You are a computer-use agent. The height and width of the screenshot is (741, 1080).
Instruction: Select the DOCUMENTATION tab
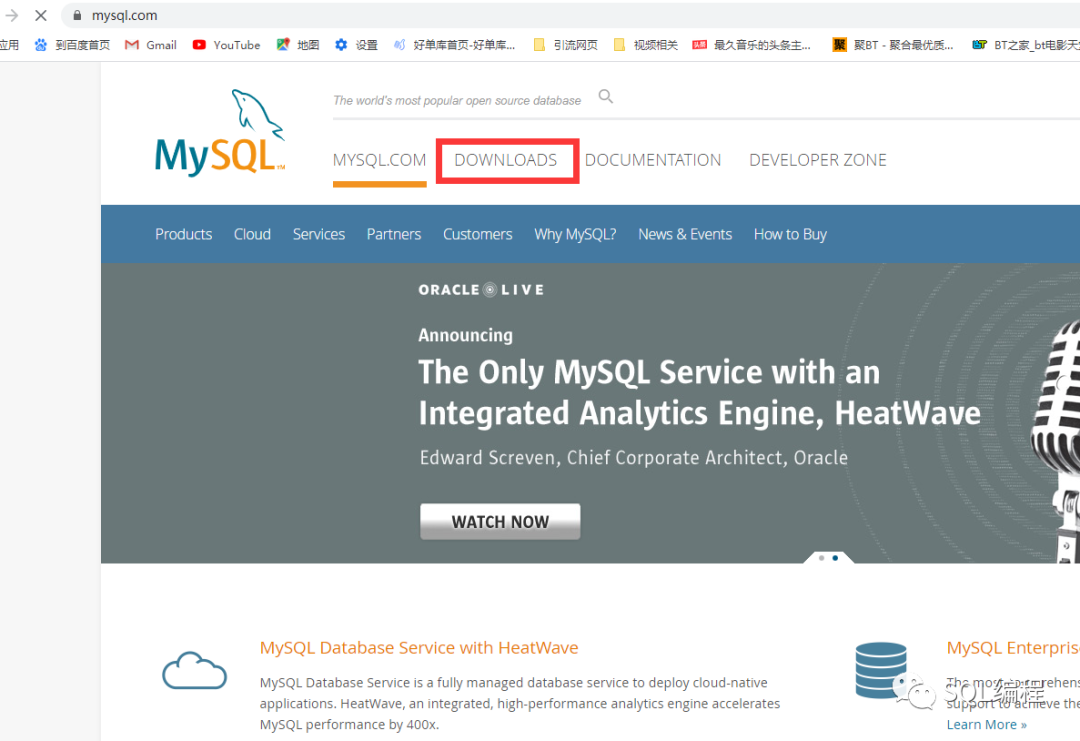pos(653,160)
